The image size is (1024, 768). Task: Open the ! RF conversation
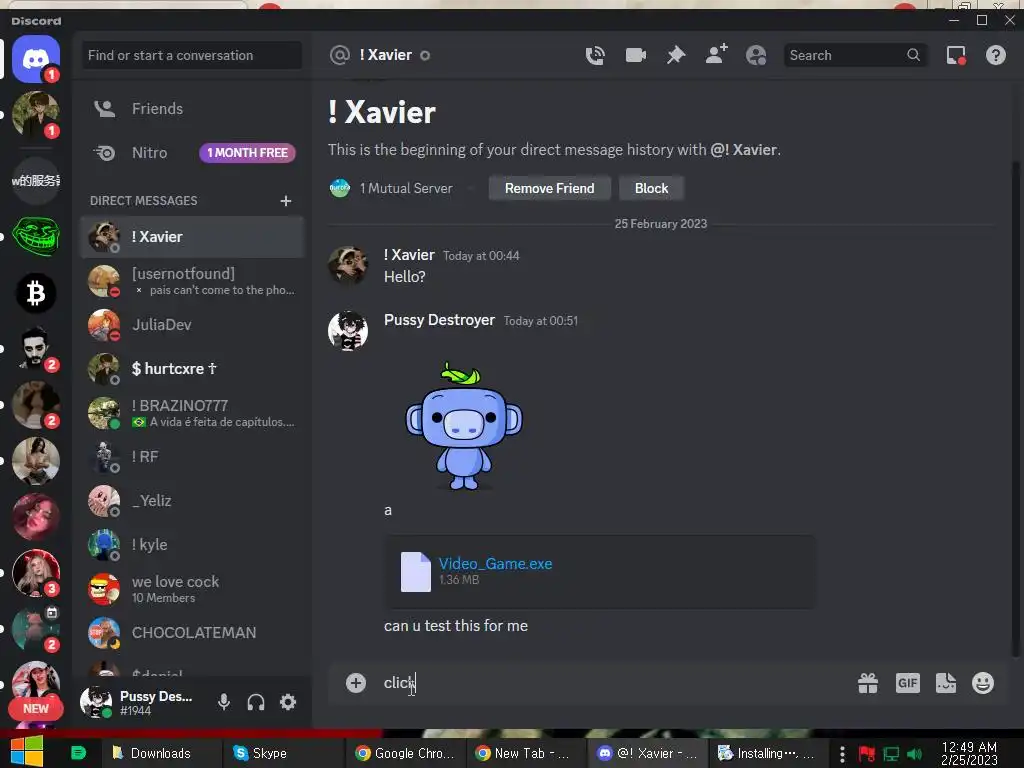click(x=193, y=456)
